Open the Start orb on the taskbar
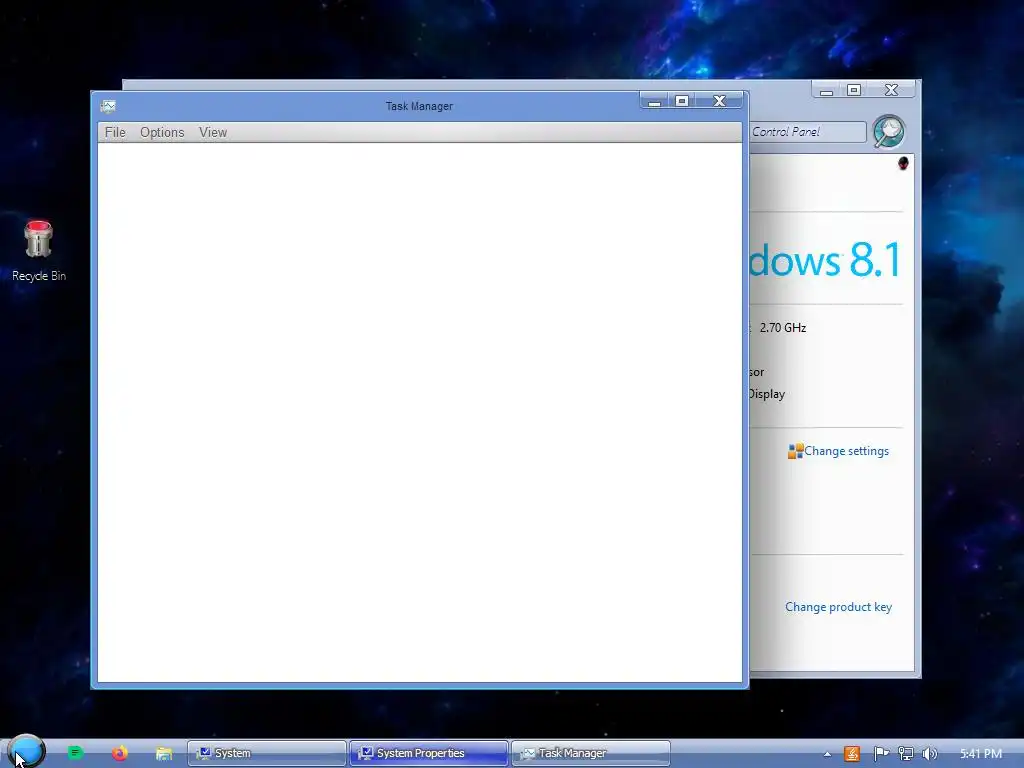The height and width of the screenshot is (768, 1024). [x=26, y=752]
